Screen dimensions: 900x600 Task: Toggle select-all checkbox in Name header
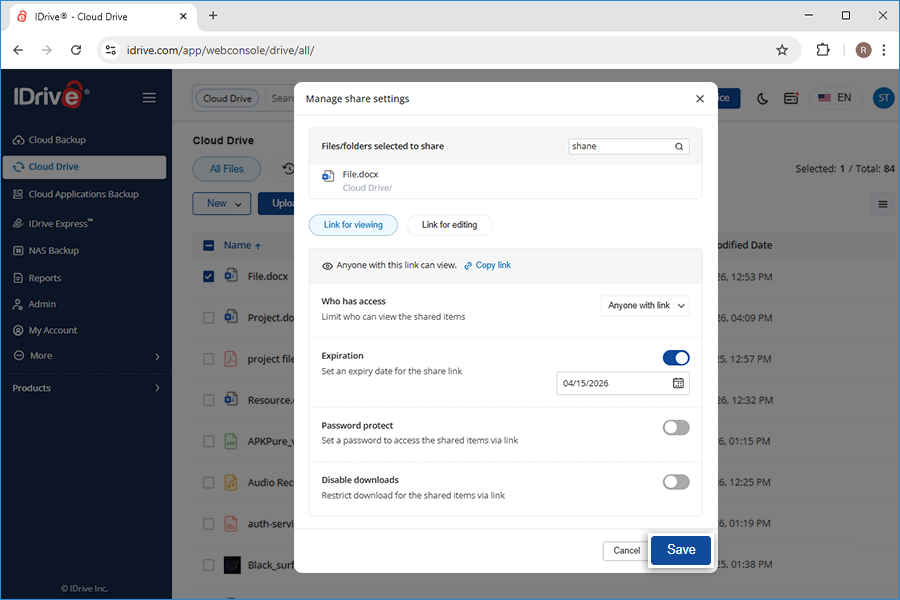pos(209,246)
